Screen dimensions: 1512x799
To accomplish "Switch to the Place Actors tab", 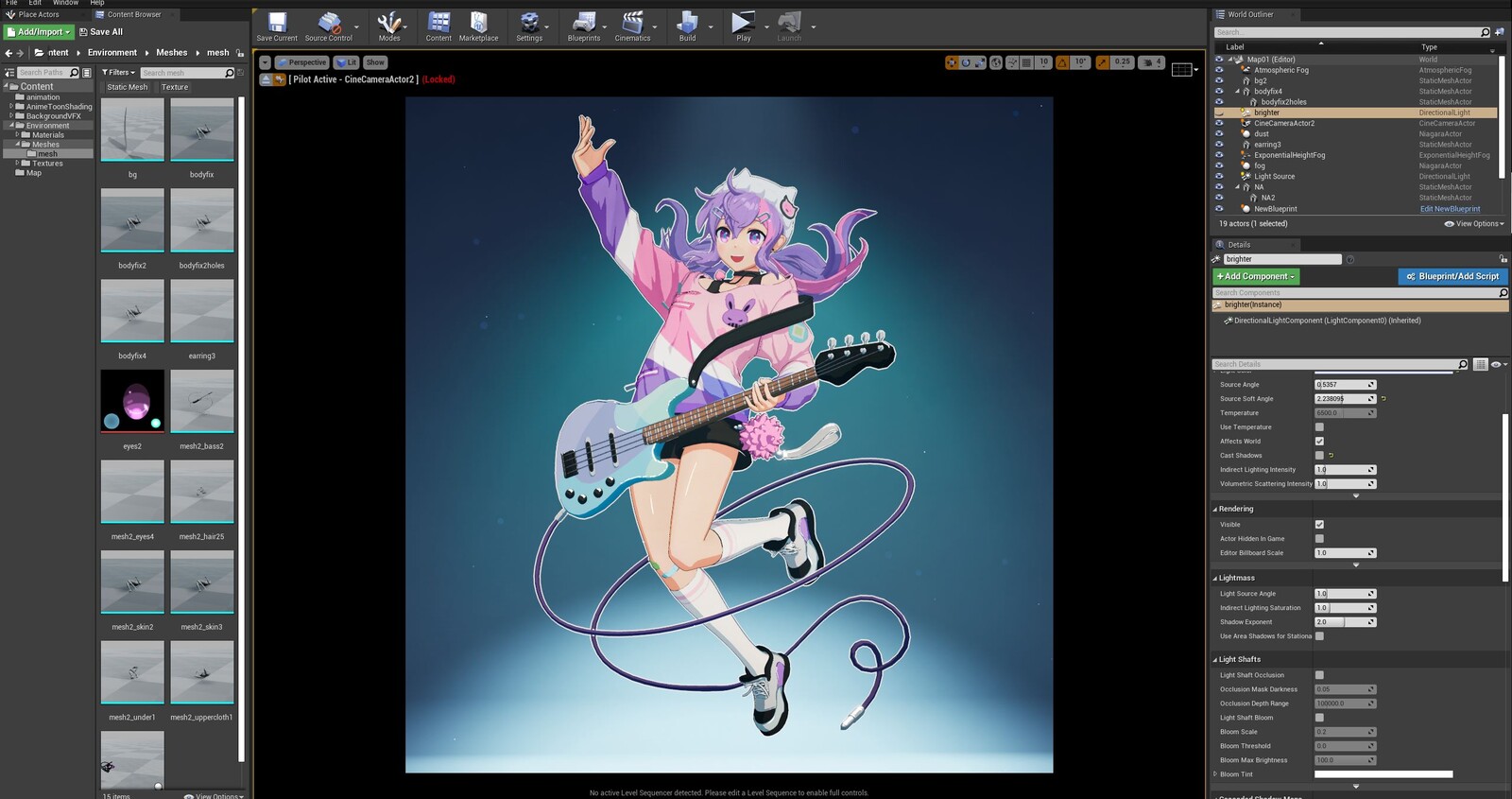I will click(39, 14).
